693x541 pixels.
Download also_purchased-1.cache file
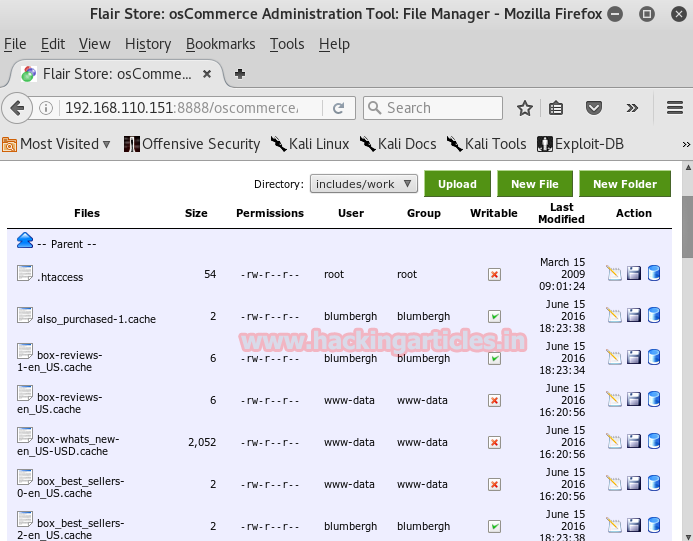[x=634, y=316]
